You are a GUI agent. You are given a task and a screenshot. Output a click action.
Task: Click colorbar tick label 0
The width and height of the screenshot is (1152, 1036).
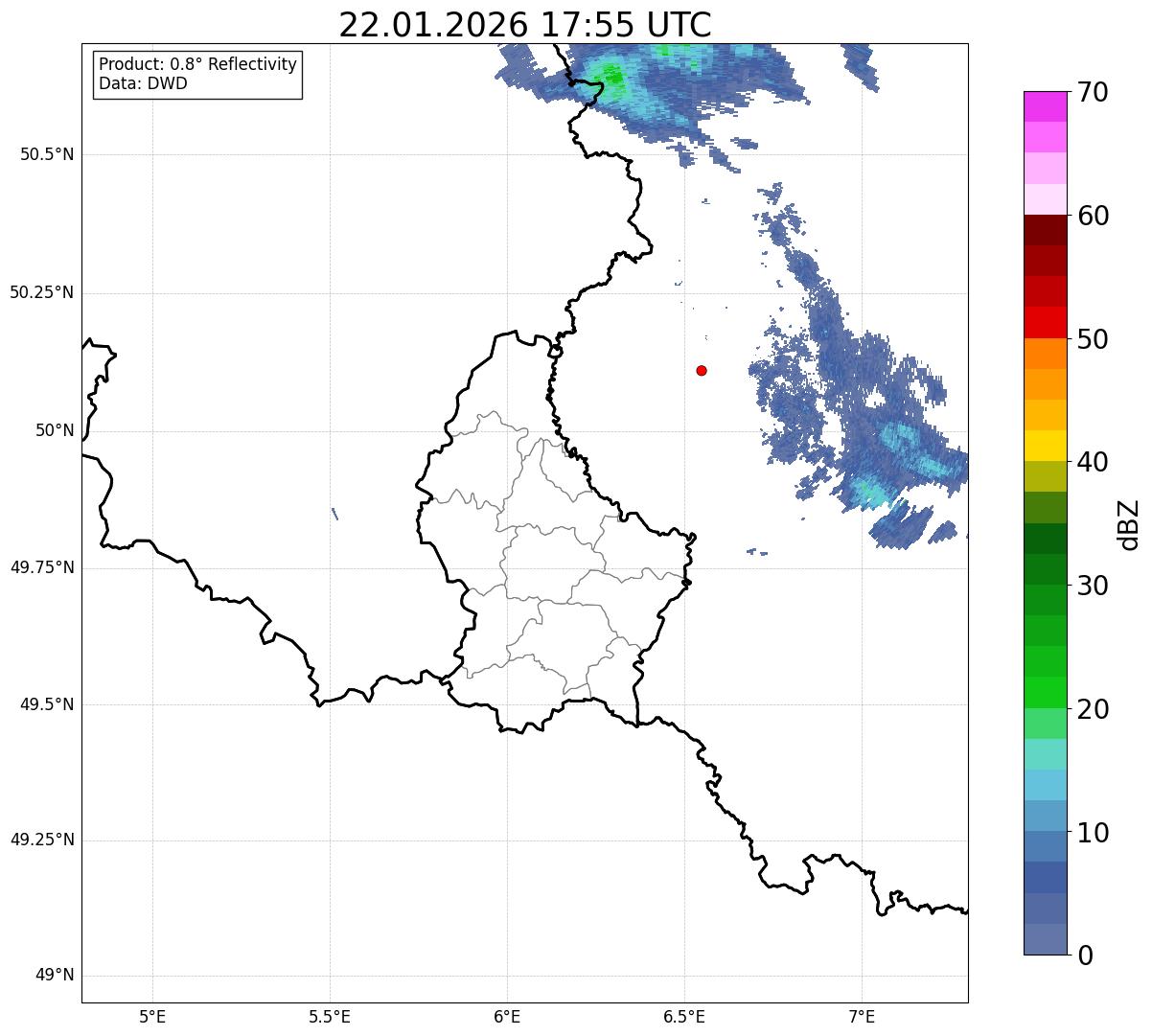[1084, 955]
